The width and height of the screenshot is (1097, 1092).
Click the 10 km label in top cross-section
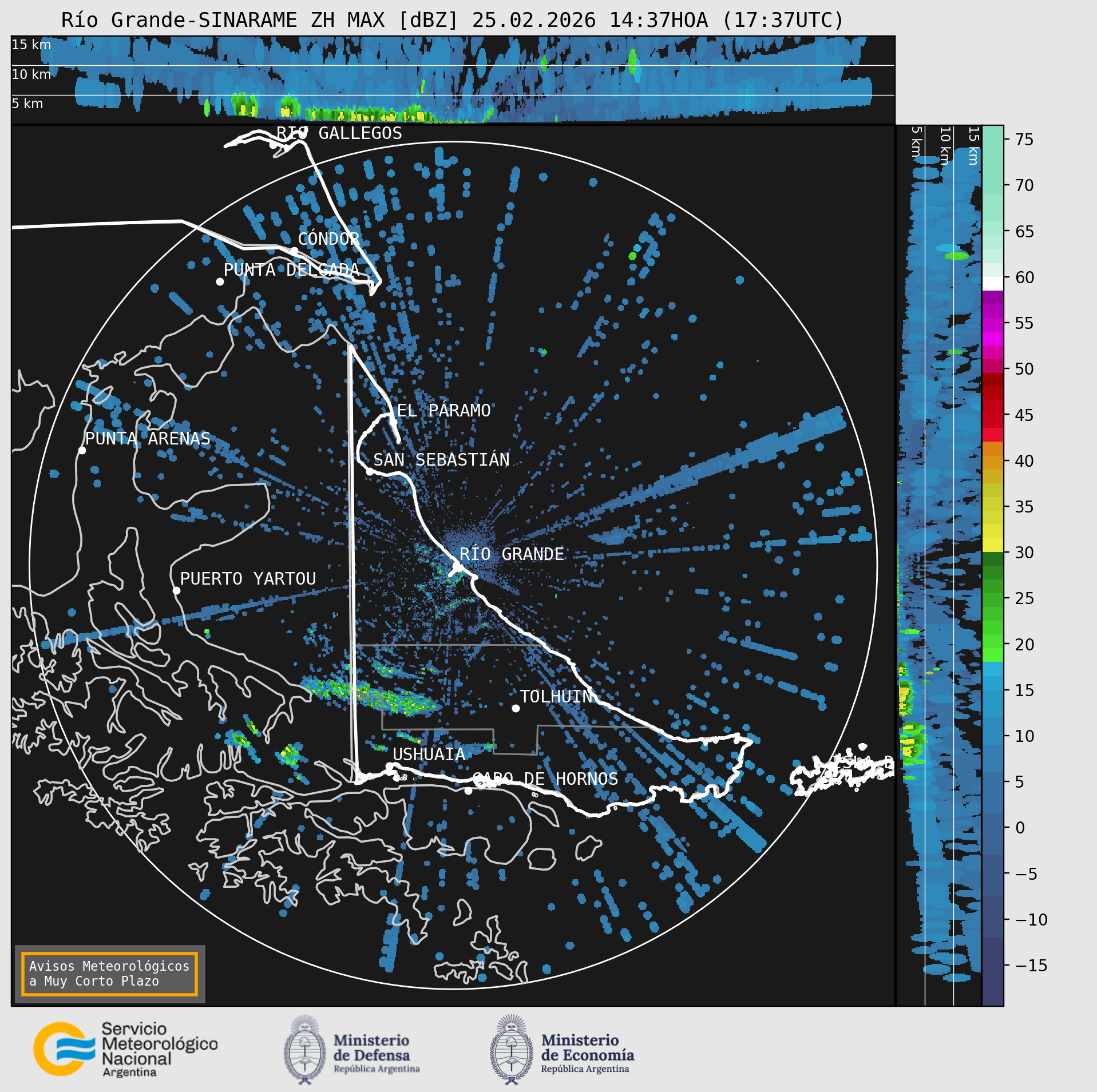click(x=31, y=74)
